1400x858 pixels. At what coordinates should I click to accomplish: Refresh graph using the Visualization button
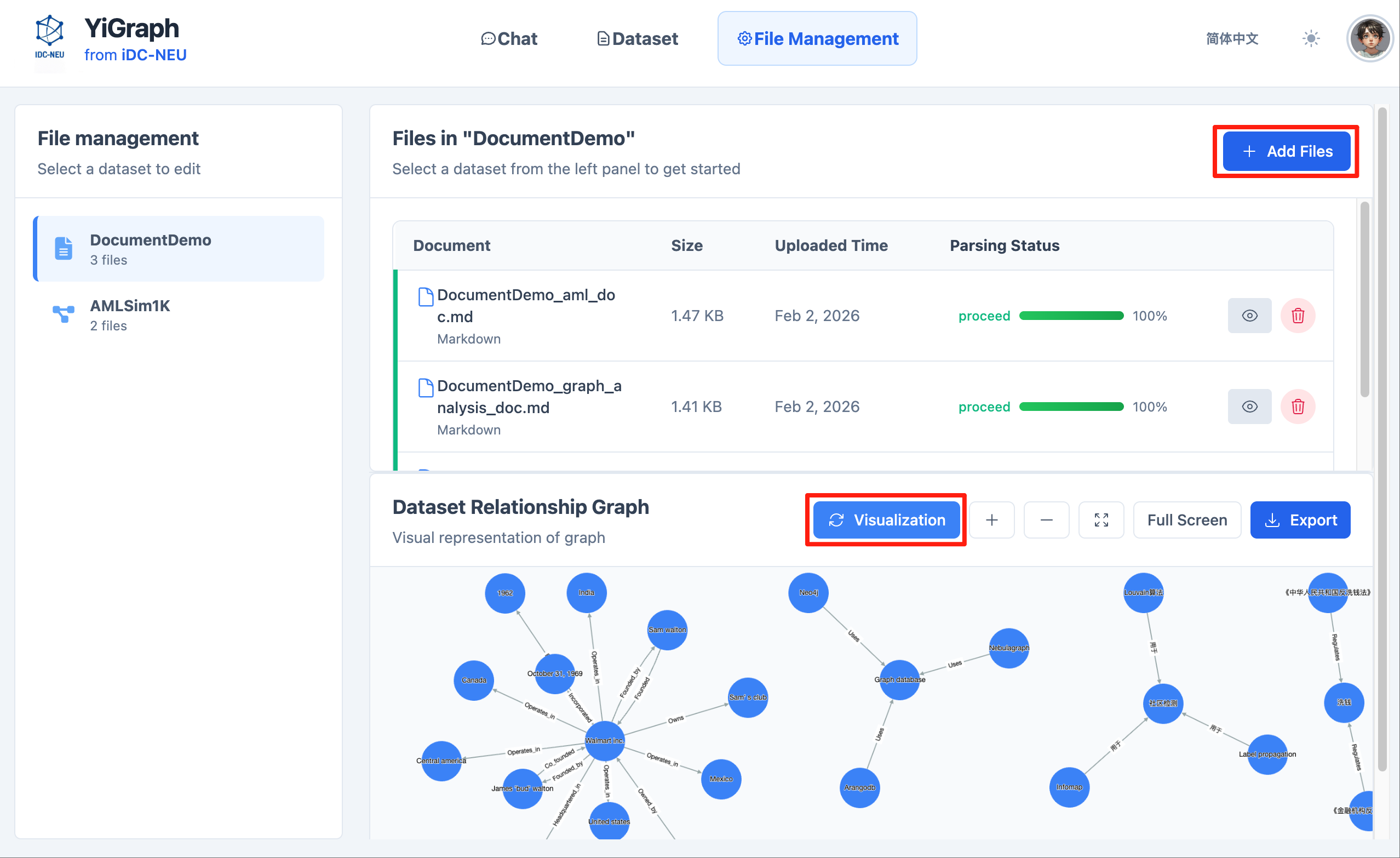pyautogui.click(x=885, y=519)
